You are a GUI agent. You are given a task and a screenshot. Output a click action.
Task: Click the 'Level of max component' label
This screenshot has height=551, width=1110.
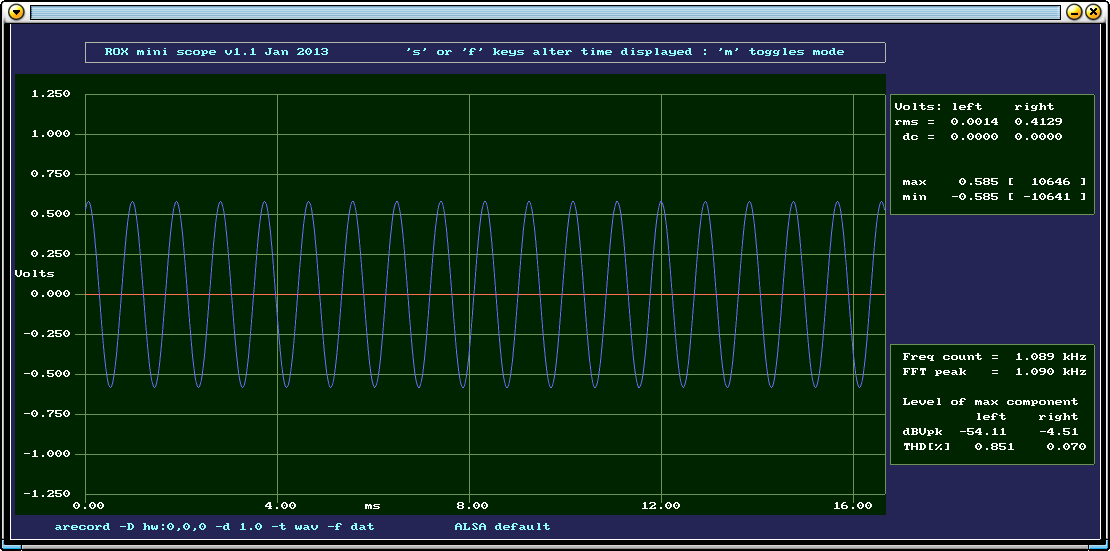click(x=990, y=402)
